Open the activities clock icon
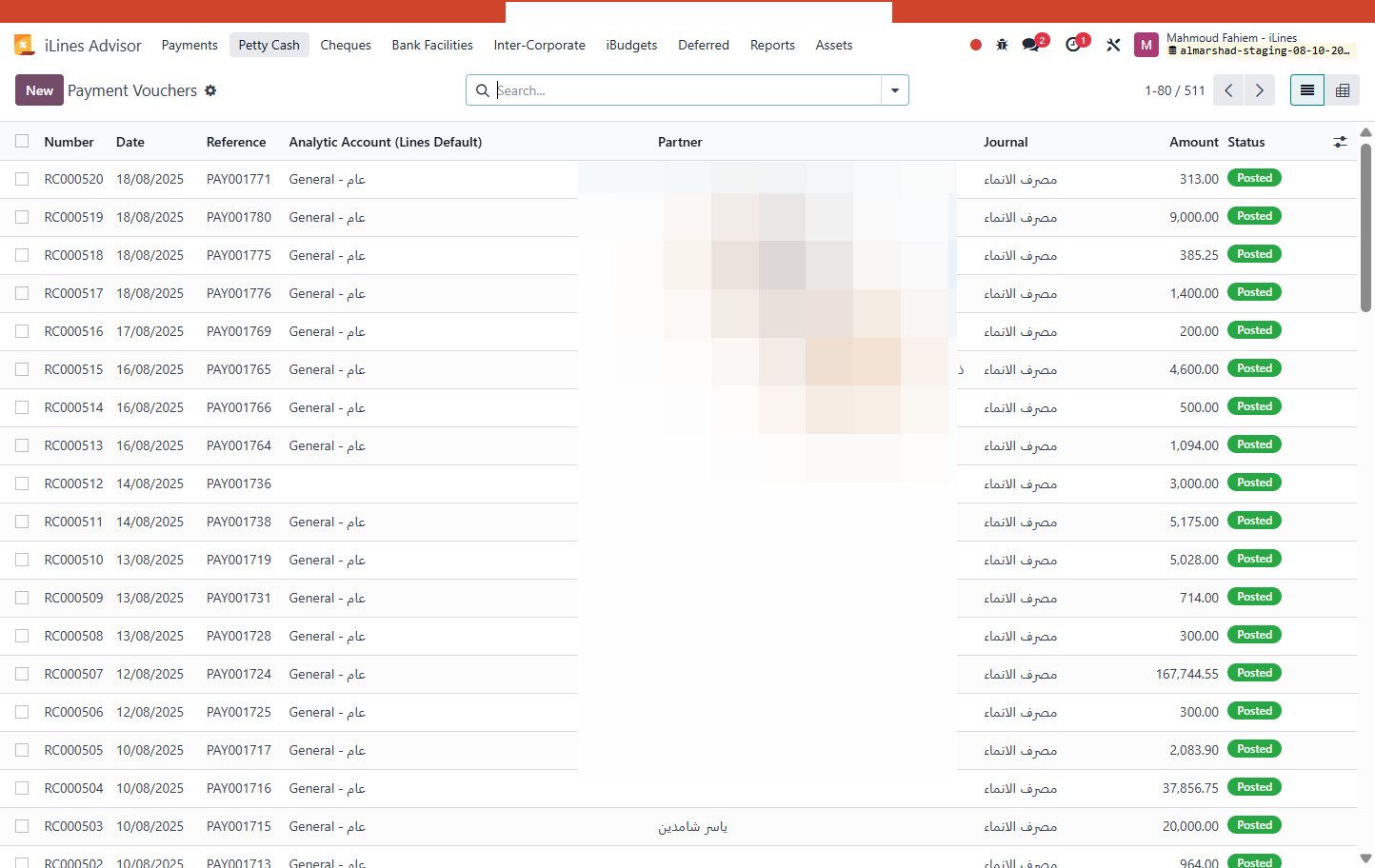This screenshot has height=868, width=1375. click(1073, 45)
